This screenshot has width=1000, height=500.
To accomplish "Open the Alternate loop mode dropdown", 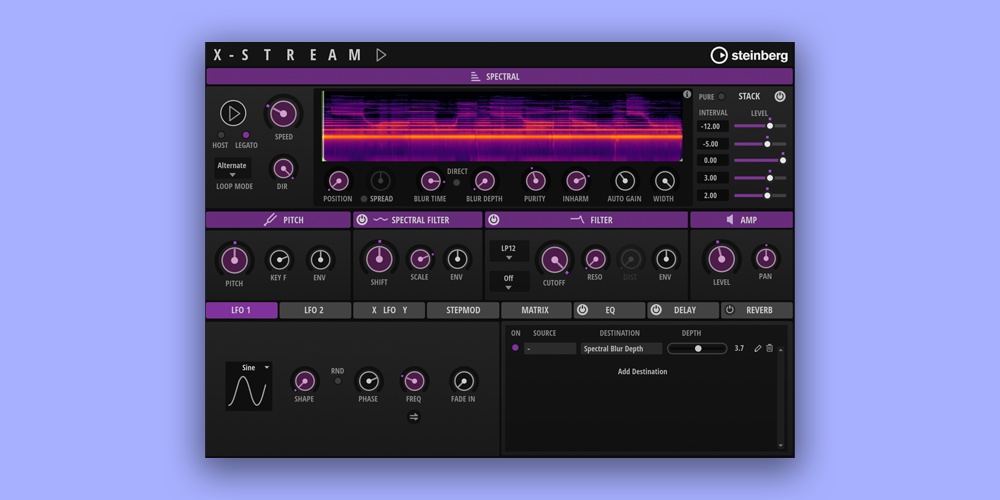I will click(x=232, y=169).
